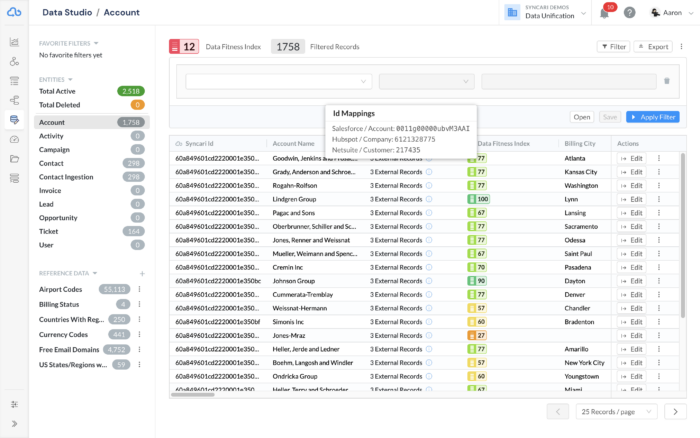Show id mappings info for Pagac and Sons
700x438 pixels.
(x=429, y=213)
